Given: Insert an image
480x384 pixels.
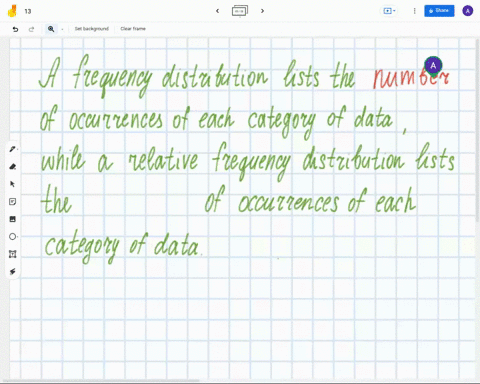Looking at the screenshot, I should [13, 219].
